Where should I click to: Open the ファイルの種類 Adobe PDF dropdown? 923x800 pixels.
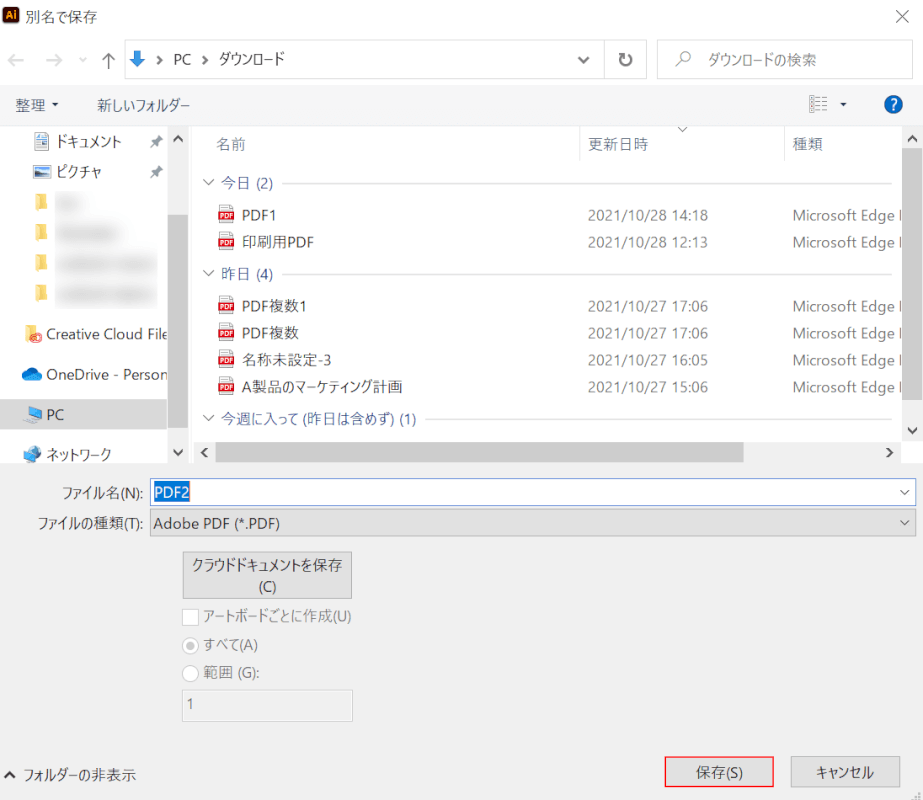(533, 523)
